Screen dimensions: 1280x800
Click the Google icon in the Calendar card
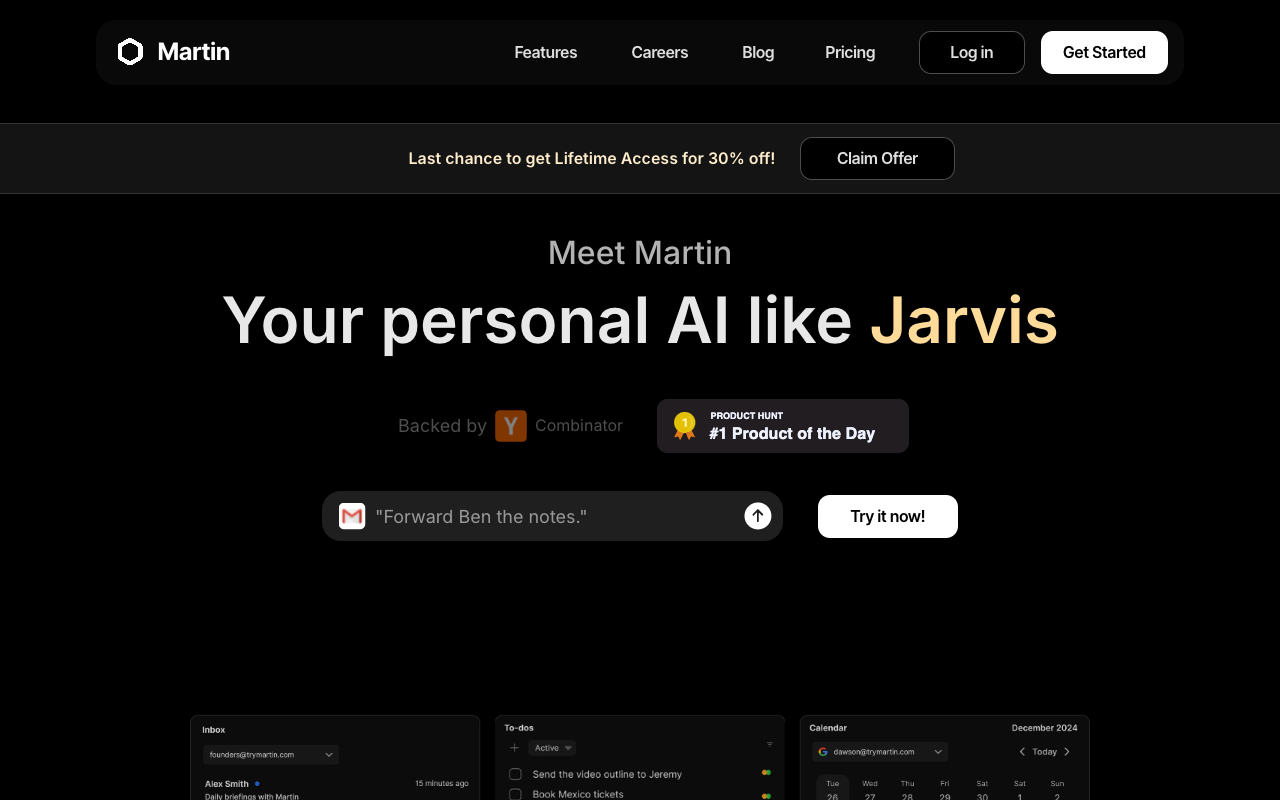pyautogui.click(x=823, y=751)
